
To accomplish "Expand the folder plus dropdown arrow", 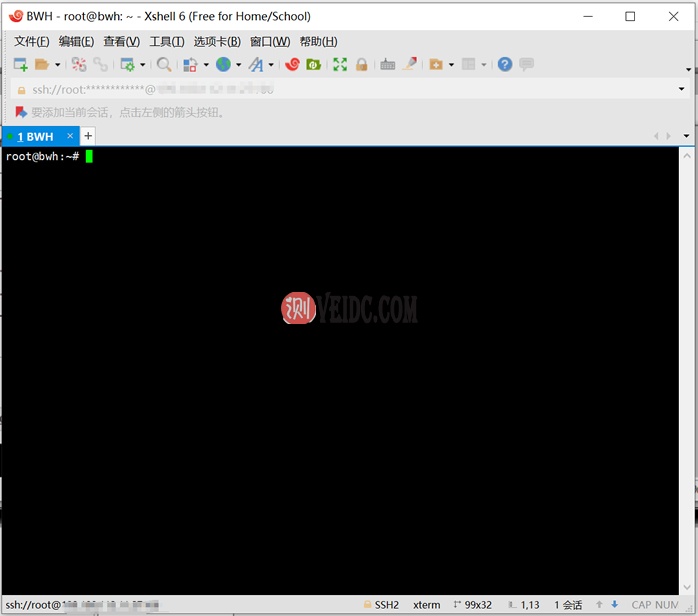I will (x=451, y=65).
